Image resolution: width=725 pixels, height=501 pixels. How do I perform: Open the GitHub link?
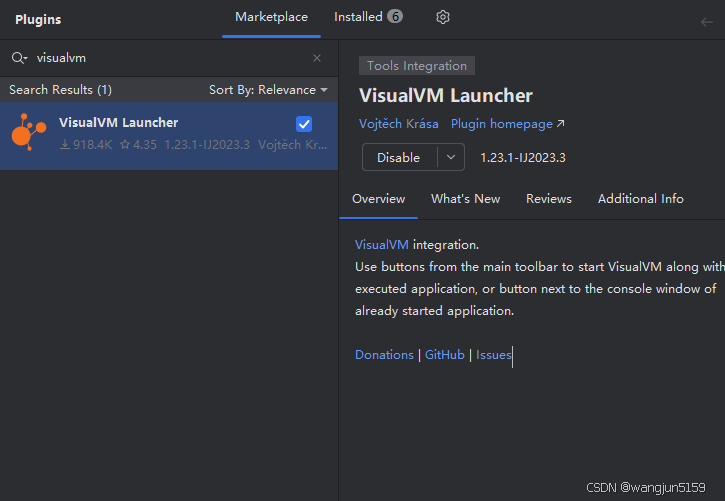445,354
